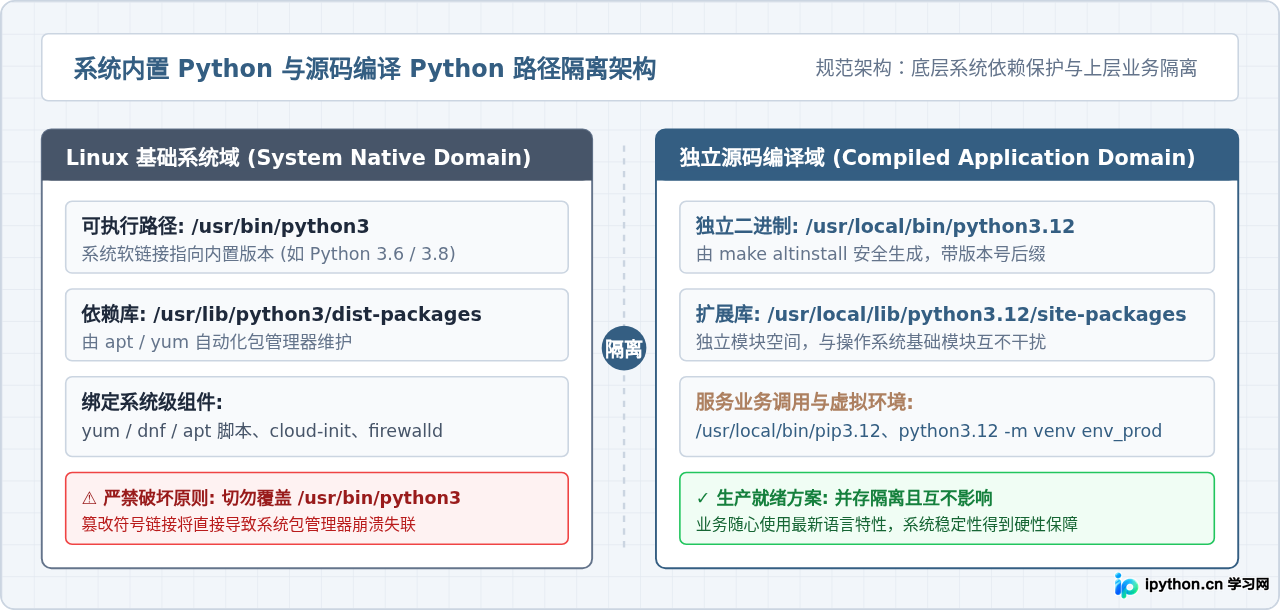Click the 依赖库: /usr/lib/python3/dist-packages heading
This screenshot has height=610, width=1280.
pyautogui.click(x=282, y=314)
